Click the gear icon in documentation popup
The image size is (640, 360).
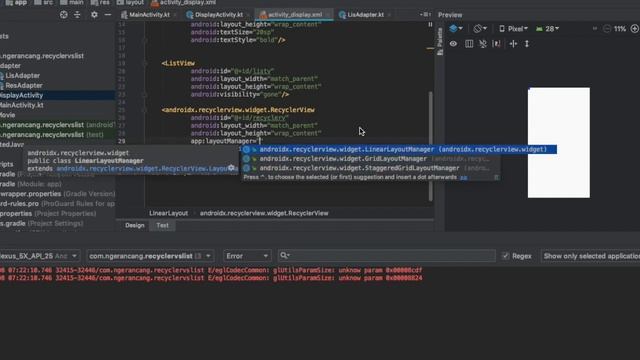[231, 168]
